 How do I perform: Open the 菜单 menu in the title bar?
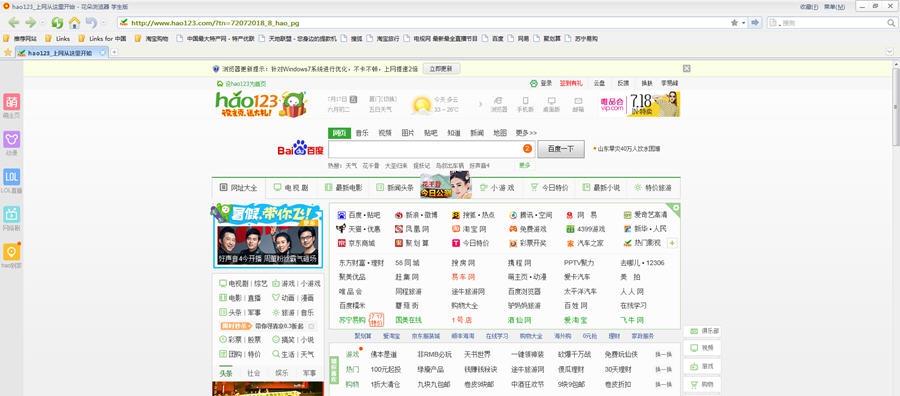[x=835, y=7]
